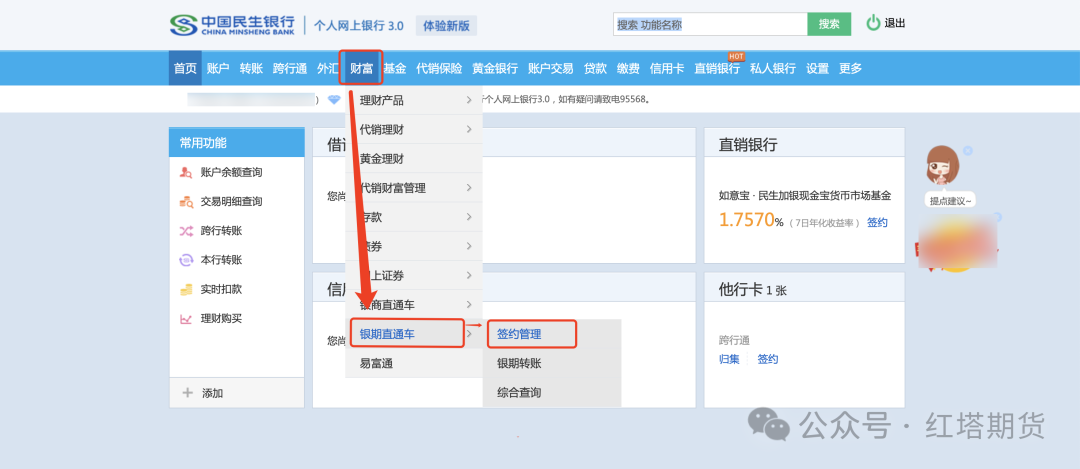The image size is (1080, 469).
Task: Open the 外汇 menu
Action: [x=328, y=68]
